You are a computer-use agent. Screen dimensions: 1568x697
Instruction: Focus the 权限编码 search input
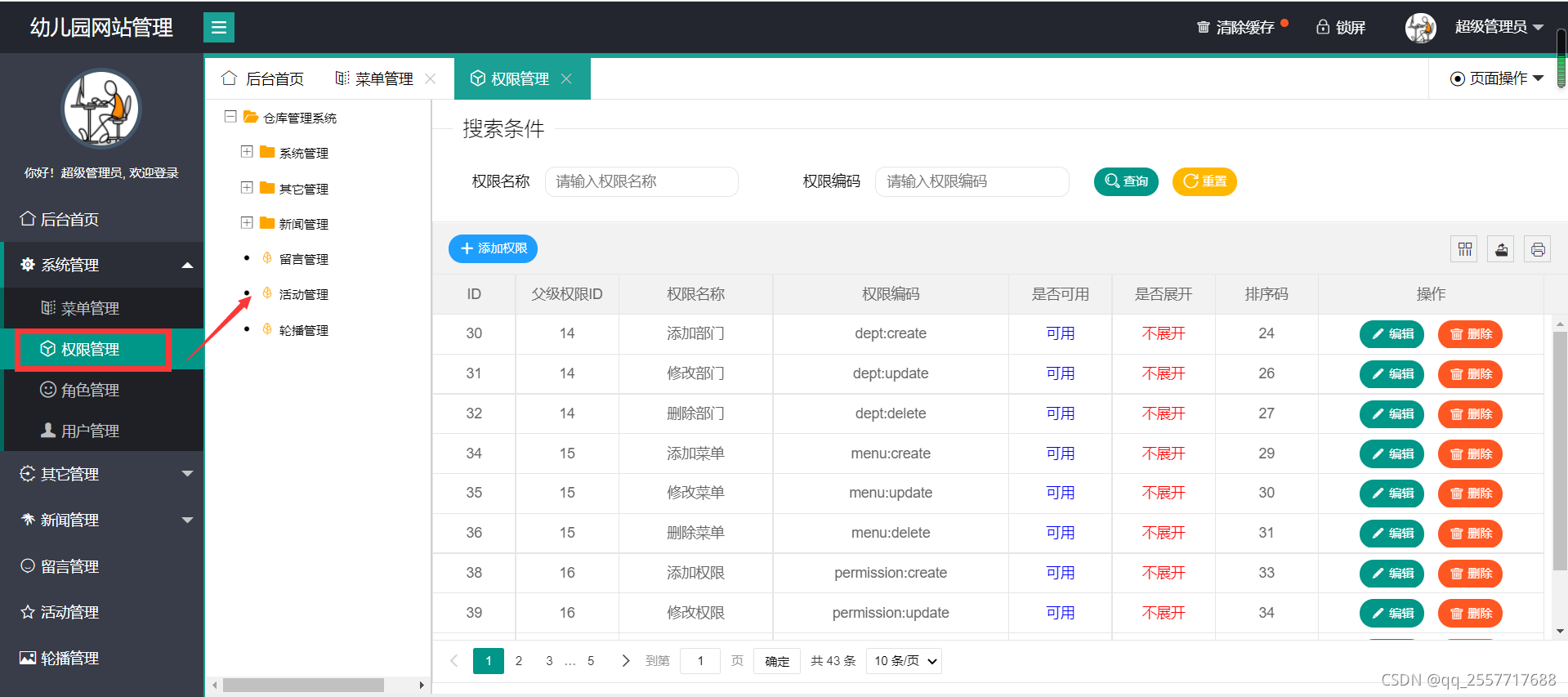click(972, 181)
